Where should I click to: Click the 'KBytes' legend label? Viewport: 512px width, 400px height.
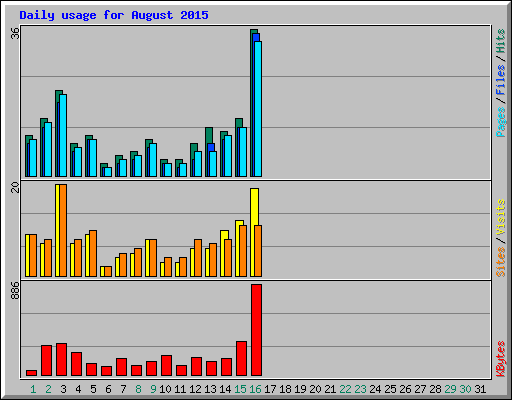(x=500, y=359)
